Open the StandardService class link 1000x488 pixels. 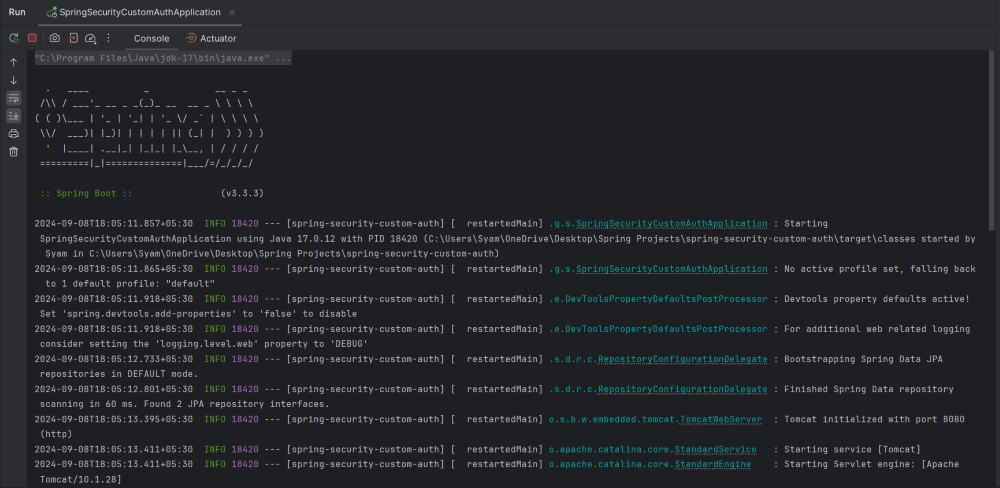point(715,449)
